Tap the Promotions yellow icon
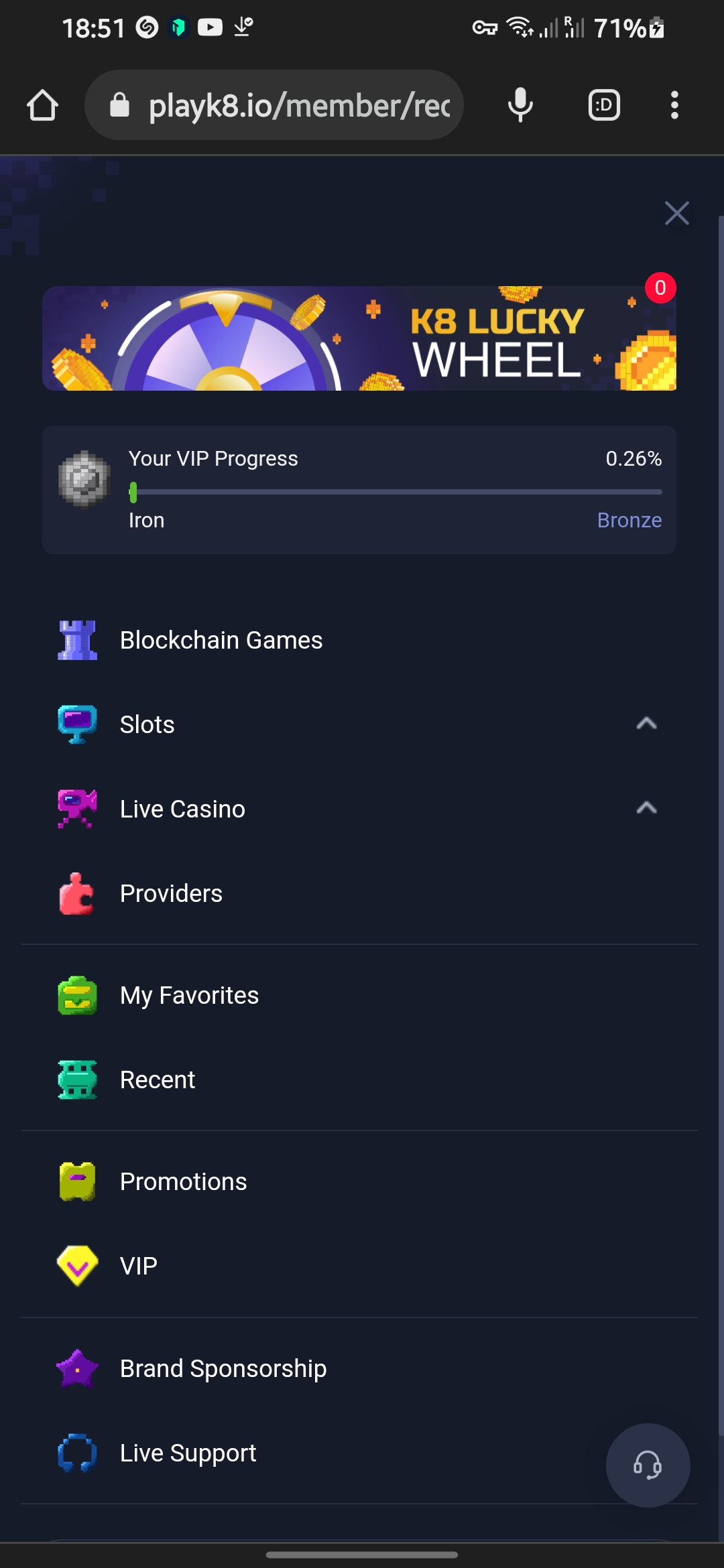 pyautogui.click(x=77, y=1182)
